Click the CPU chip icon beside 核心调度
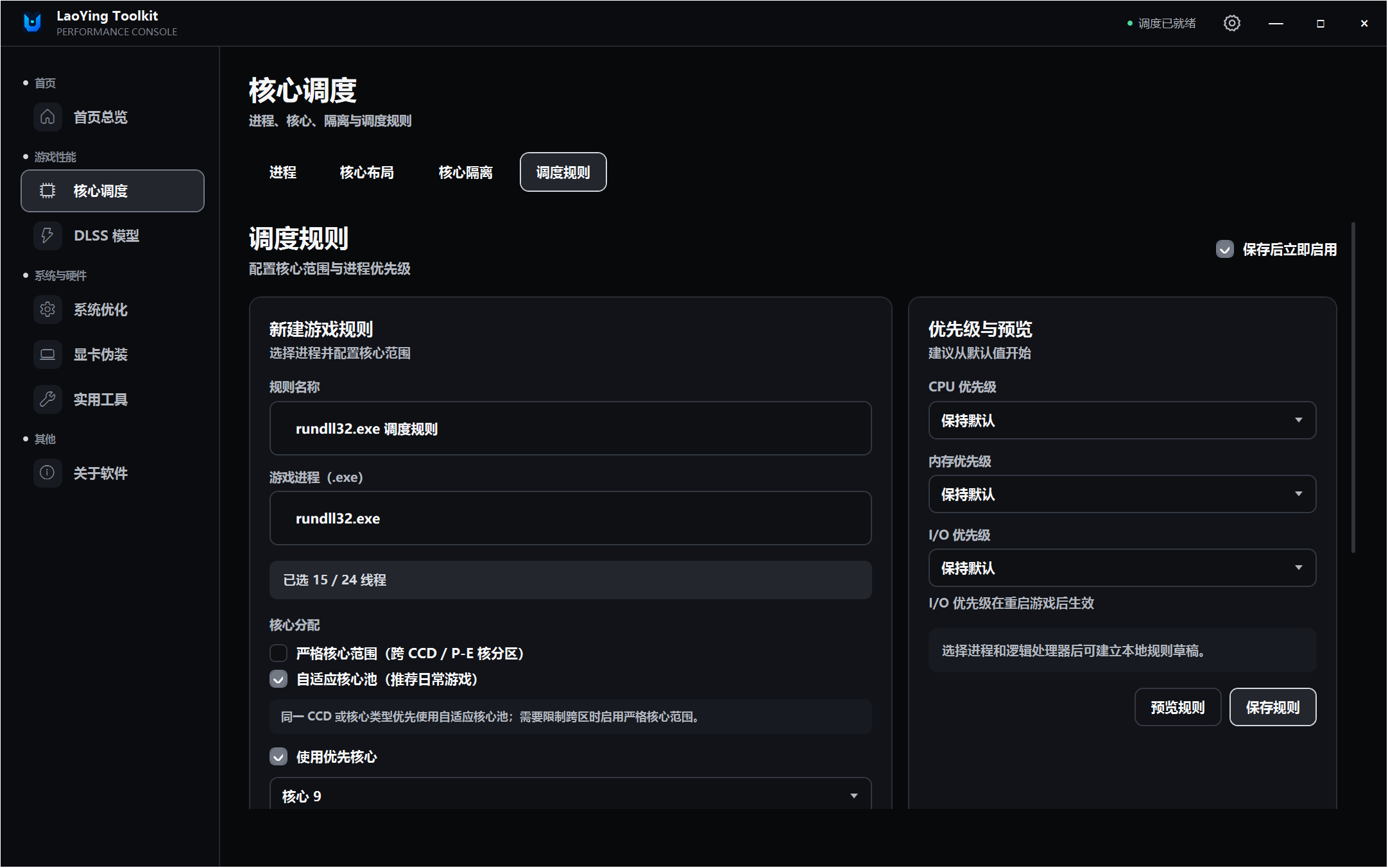The image size is (1388, 868). tap(47, 191)
